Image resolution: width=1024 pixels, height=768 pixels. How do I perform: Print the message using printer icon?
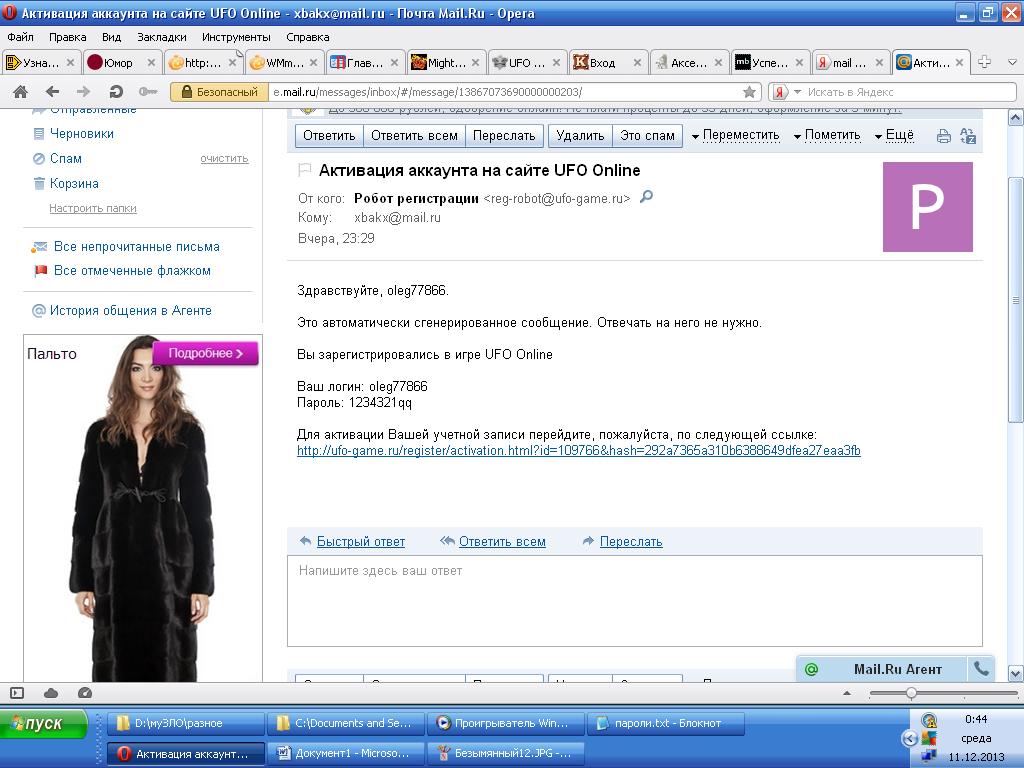944,136
